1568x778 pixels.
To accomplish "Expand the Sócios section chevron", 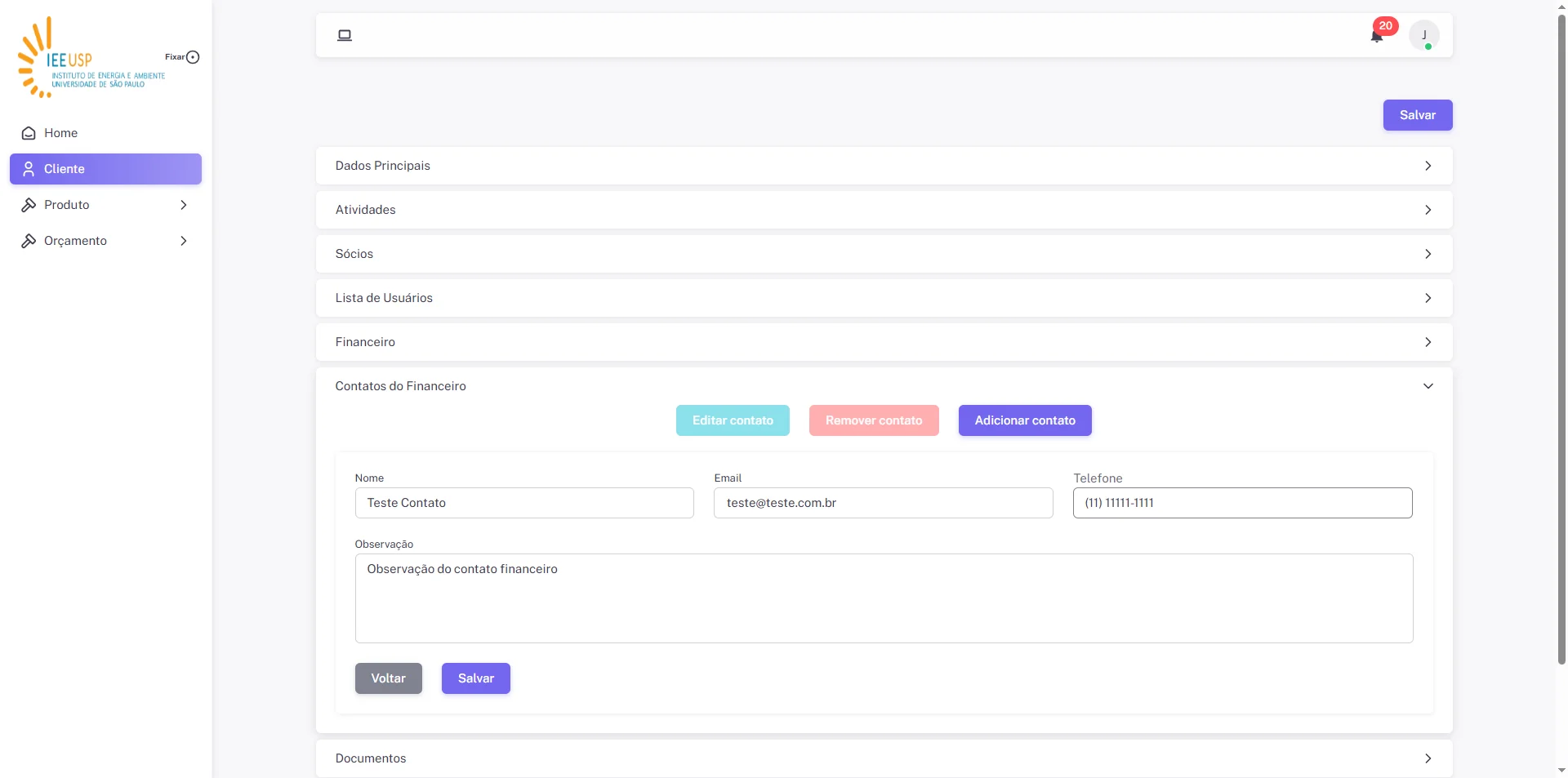I will coord(1428,254).
